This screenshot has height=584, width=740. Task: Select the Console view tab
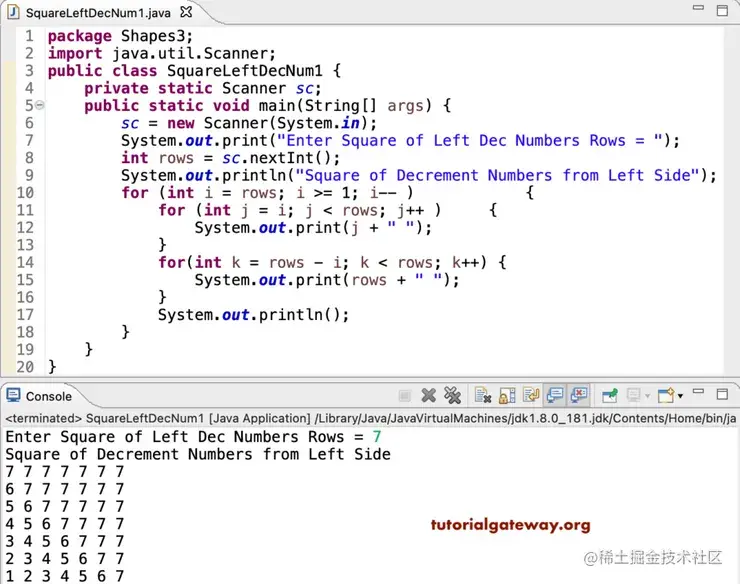(x=49, y=396)
